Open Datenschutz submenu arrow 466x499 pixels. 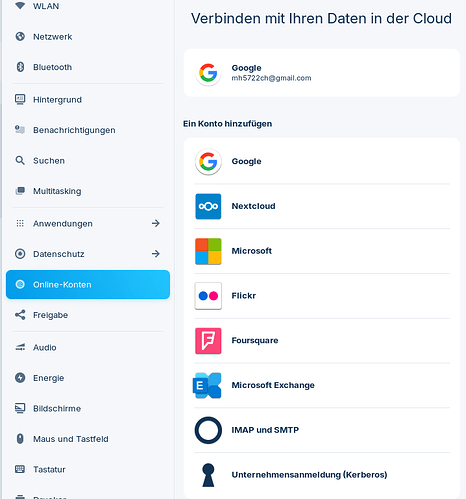tap(156, 254)
